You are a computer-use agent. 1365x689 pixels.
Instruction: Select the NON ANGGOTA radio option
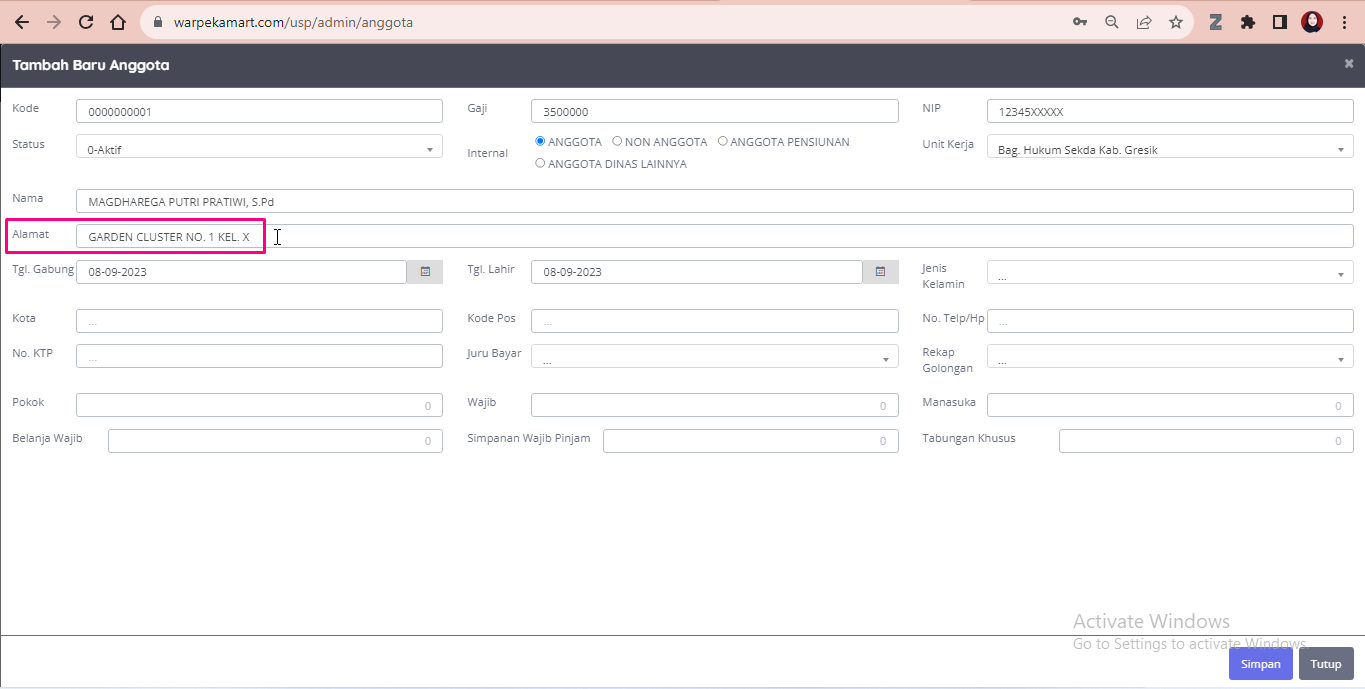617,141
